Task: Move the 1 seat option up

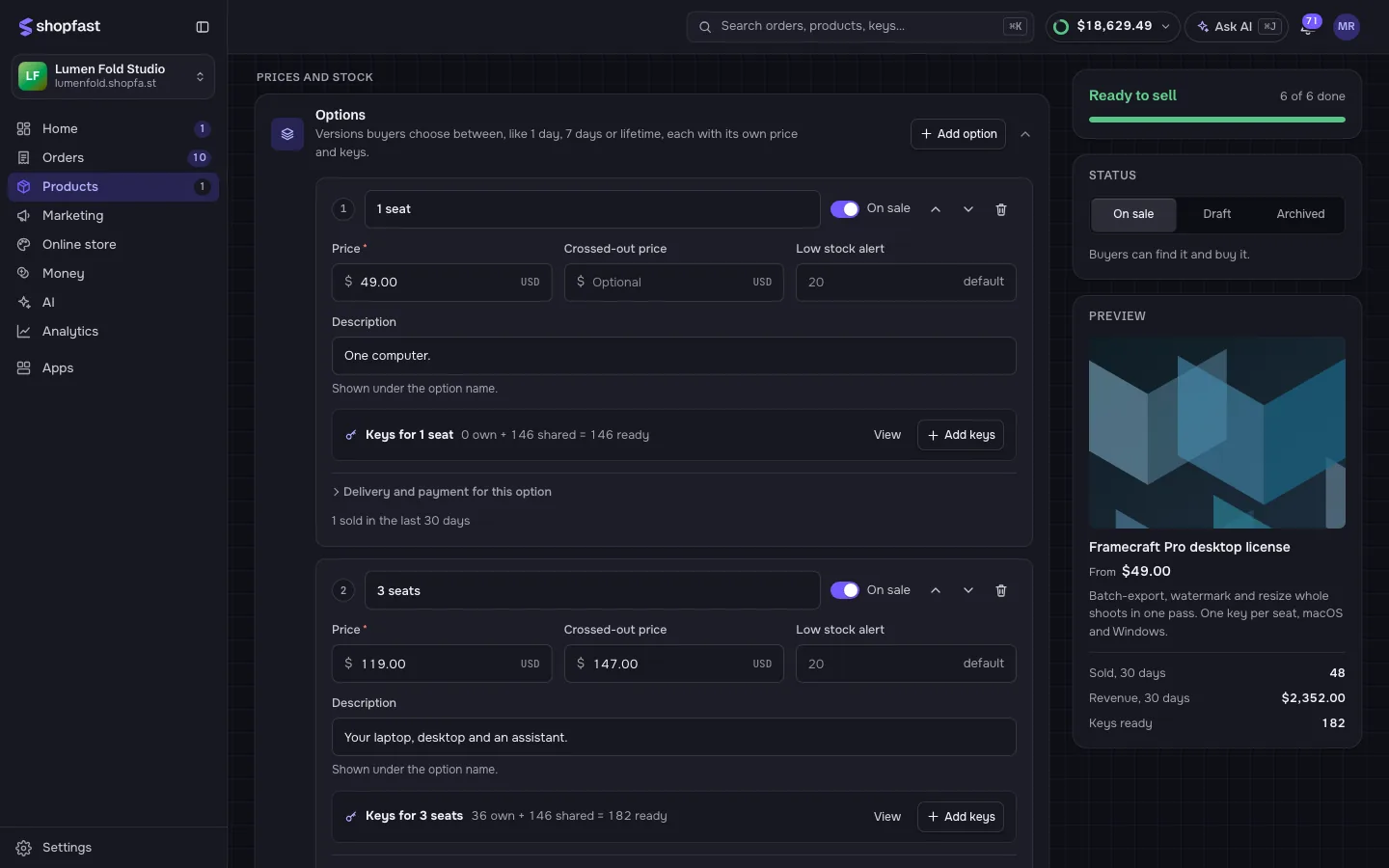Action: coord(936,209)
